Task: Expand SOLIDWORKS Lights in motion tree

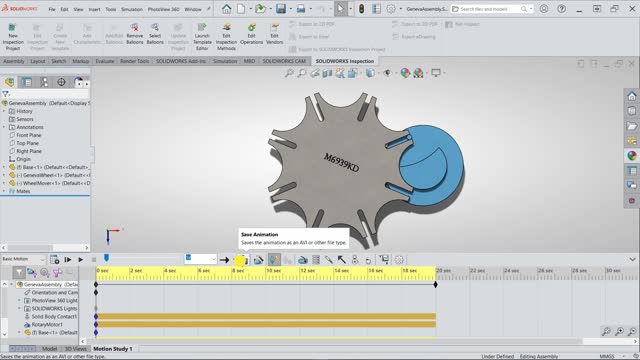Action: point(19,308)
